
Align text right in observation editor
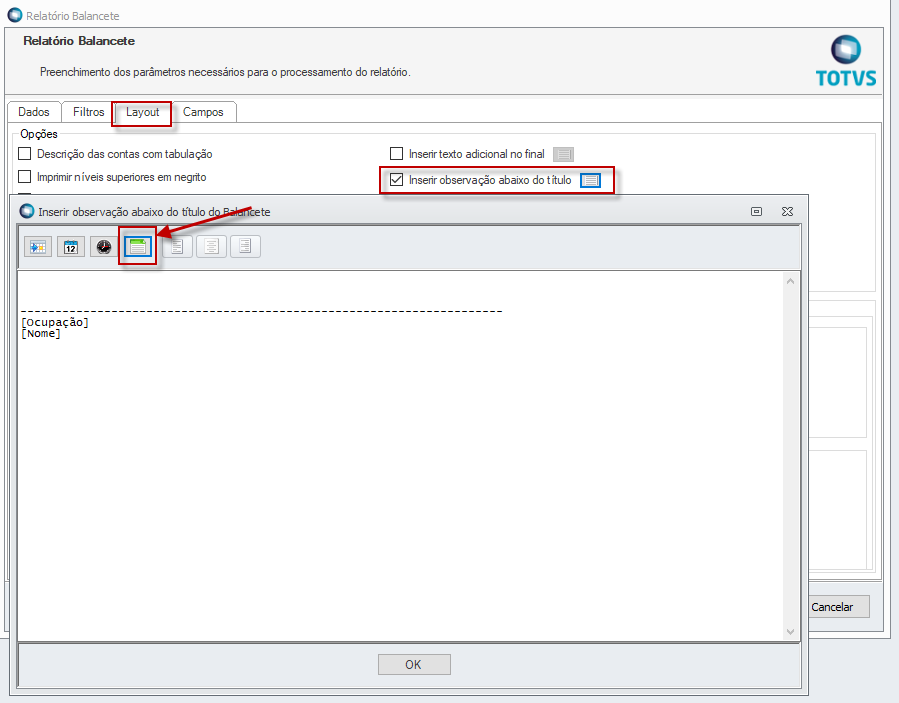(245, 247)
